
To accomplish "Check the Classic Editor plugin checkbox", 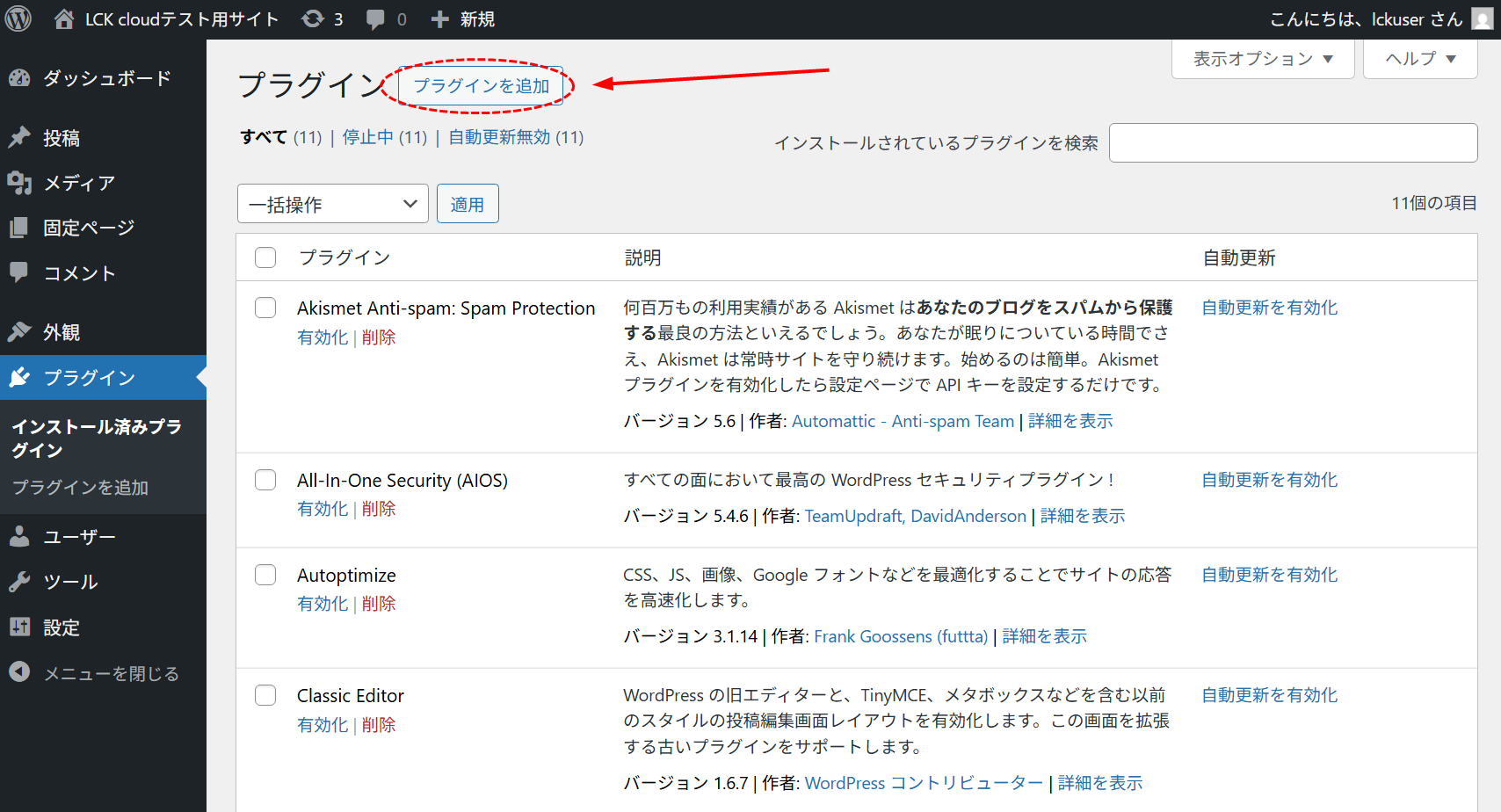I will tap(265, 695).
